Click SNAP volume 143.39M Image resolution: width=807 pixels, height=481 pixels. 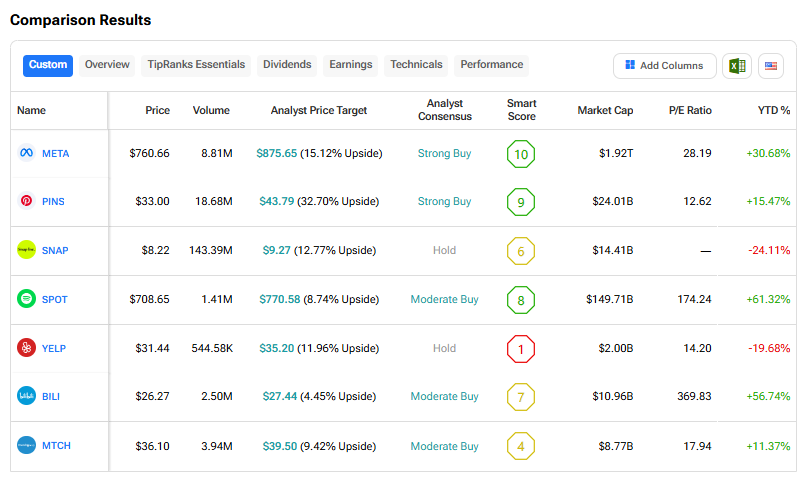pos(210,251)
